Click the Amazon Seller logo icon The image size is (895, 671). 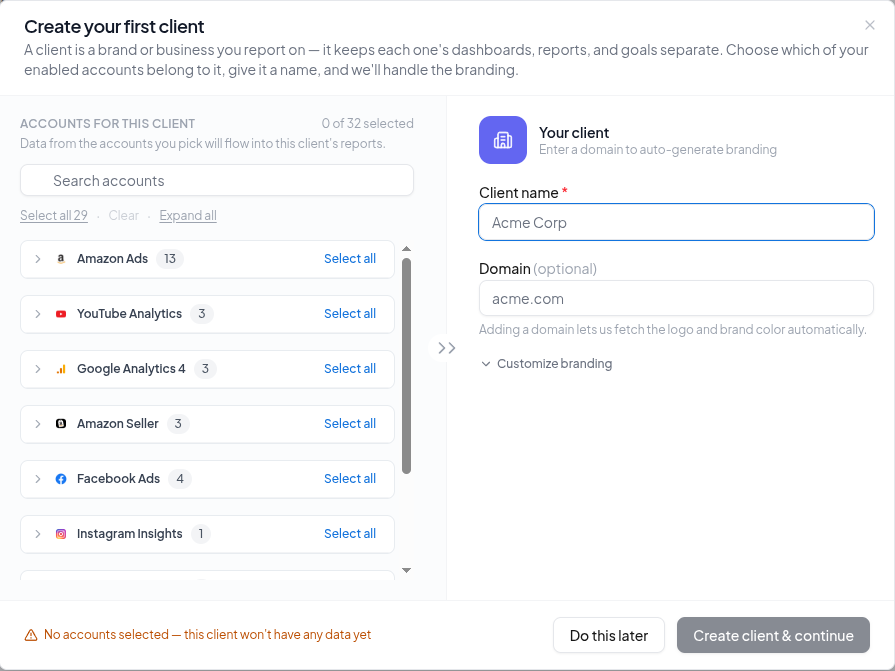pos(61,423)
